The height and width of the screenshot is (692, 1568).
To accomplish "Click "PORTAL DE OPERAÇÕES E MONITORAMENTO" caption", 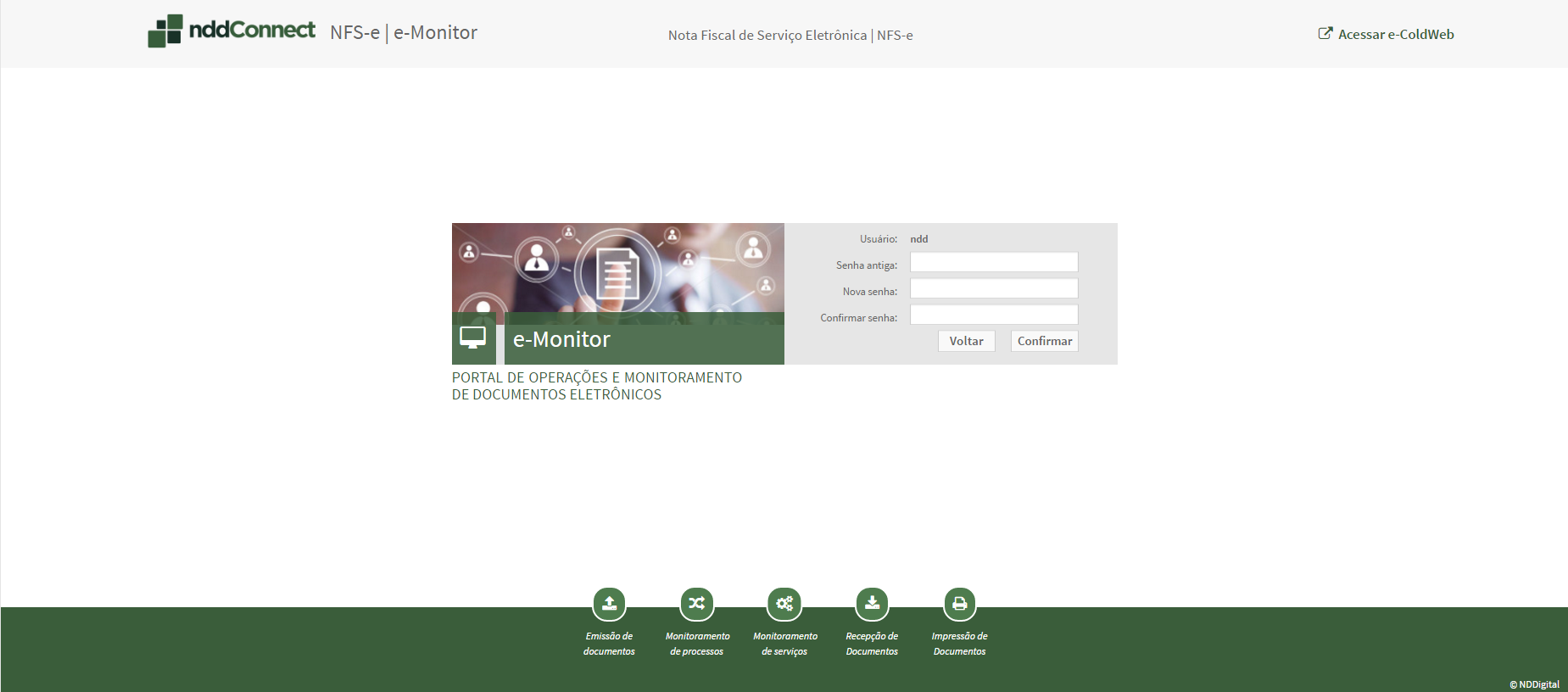I will (597, 377).
